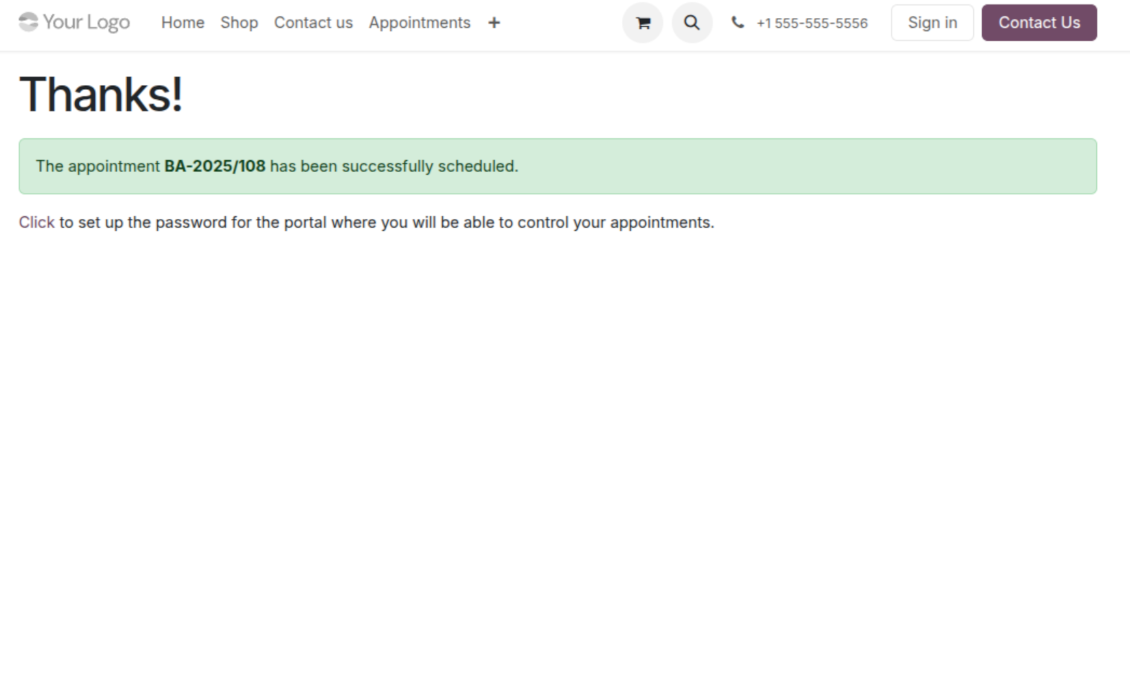Click the portal password instruction sentence
The height and width of the screenshot is (676, 1130).
(x=386, y=222)
